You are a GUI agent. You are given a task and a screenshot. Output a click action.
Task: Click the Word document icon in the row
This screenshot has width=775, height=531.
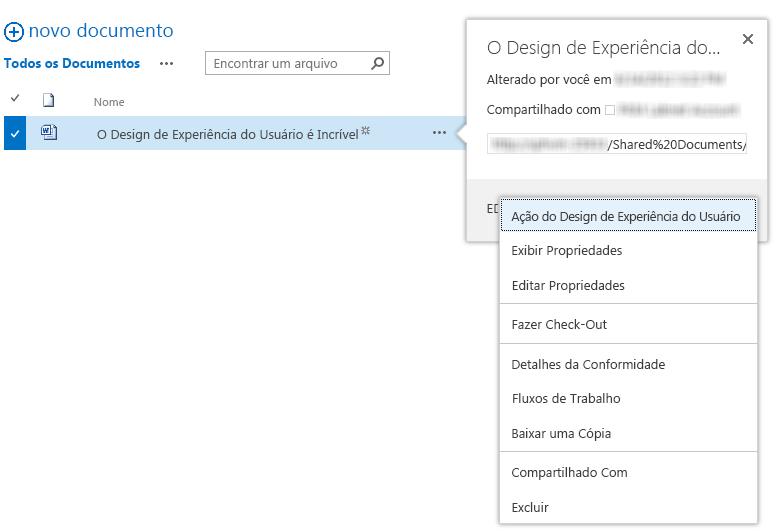[49, 133]
